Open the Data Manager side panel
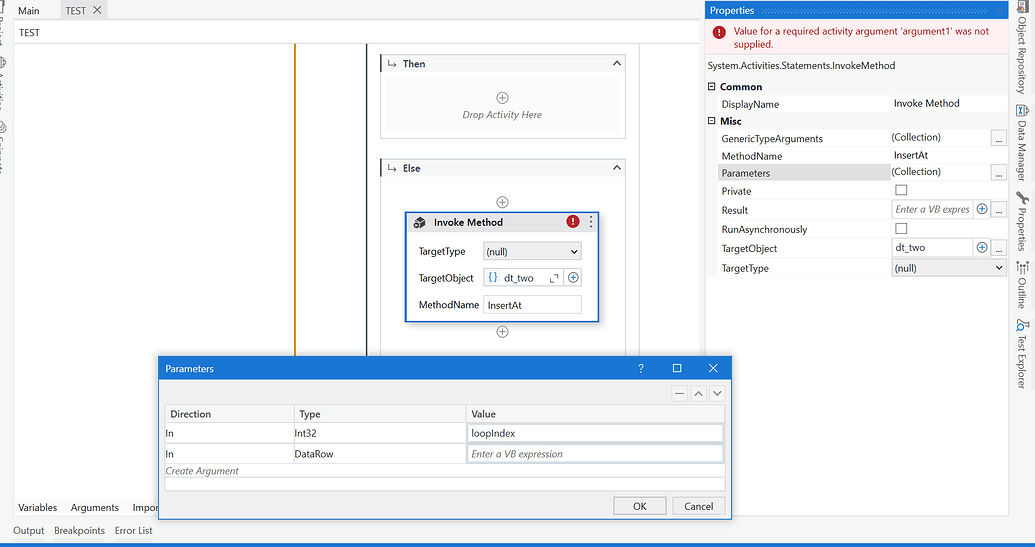Viewport: 1035px width, 547px height. [x=1021, y=143]
